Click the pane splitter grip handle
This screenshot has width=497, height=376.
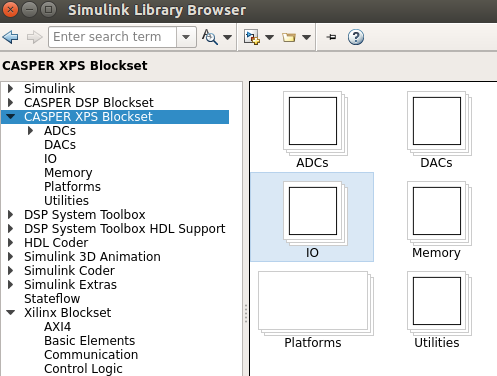(x=246, y=313)
